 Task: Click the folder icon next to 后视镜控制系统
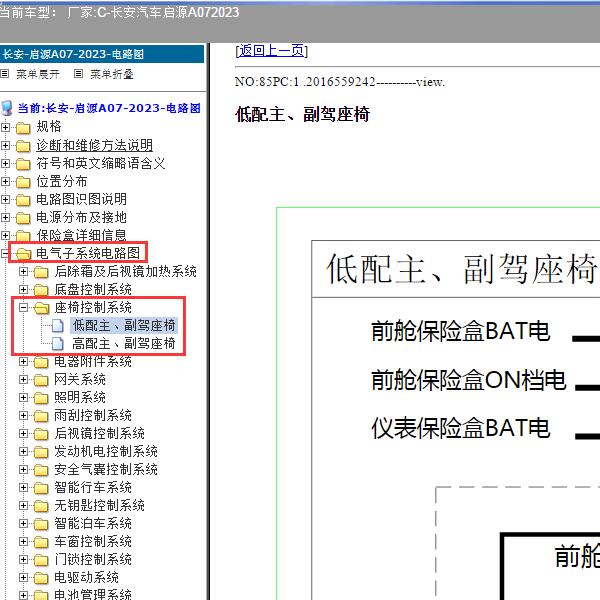[x=41, y=434]
